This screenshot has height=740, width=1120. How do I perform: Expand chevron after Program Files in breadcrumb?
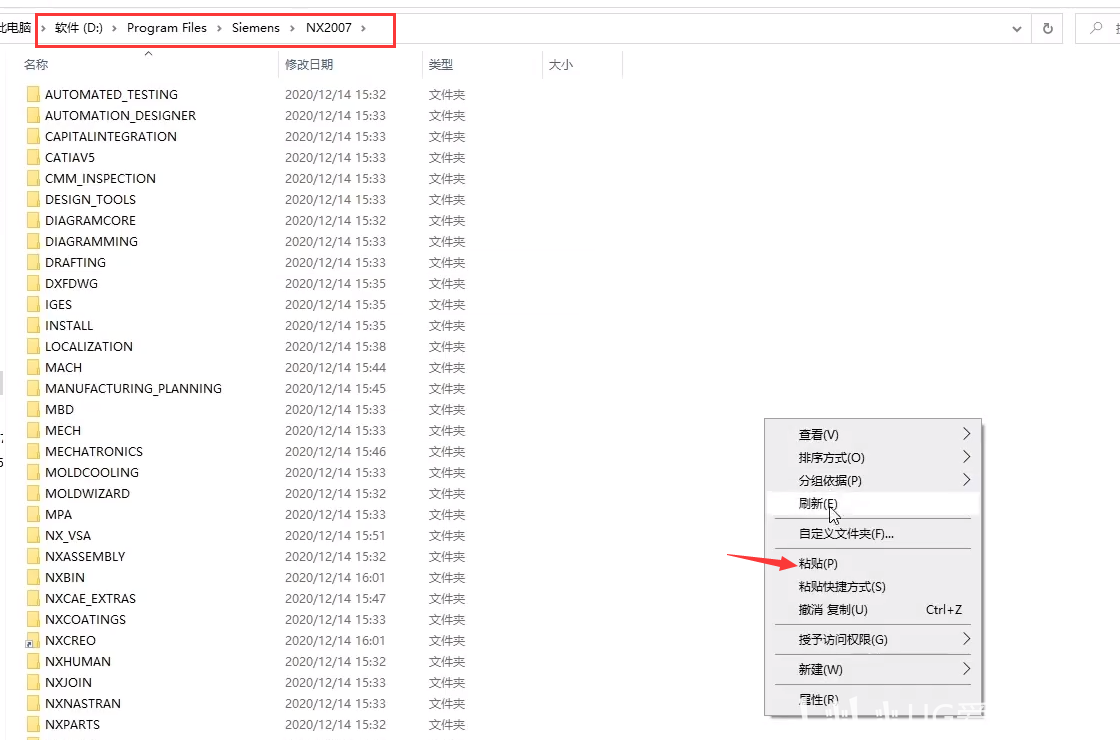219,28
